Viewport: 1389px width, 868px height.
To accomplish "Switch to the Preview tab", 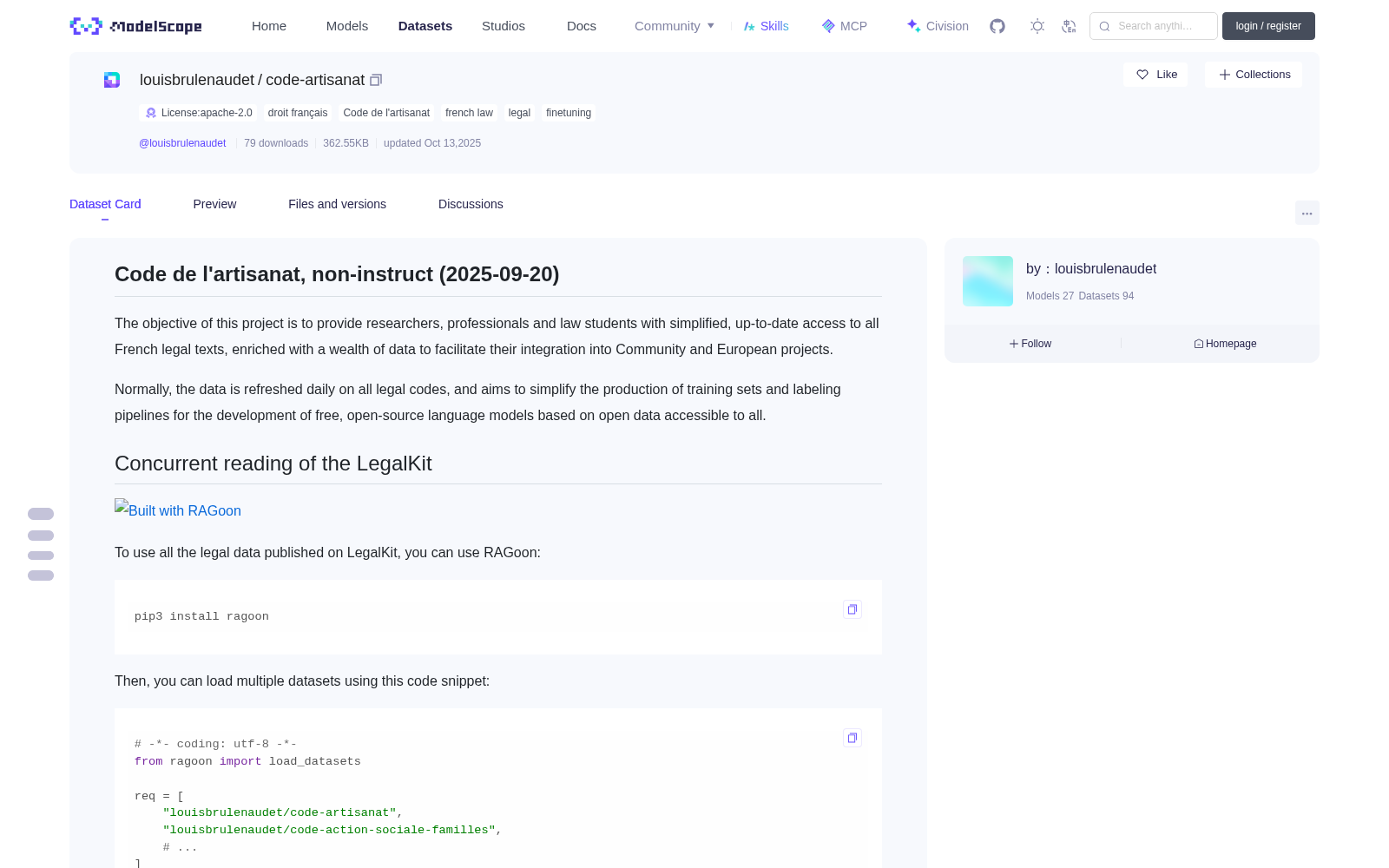I will point(214,204).
